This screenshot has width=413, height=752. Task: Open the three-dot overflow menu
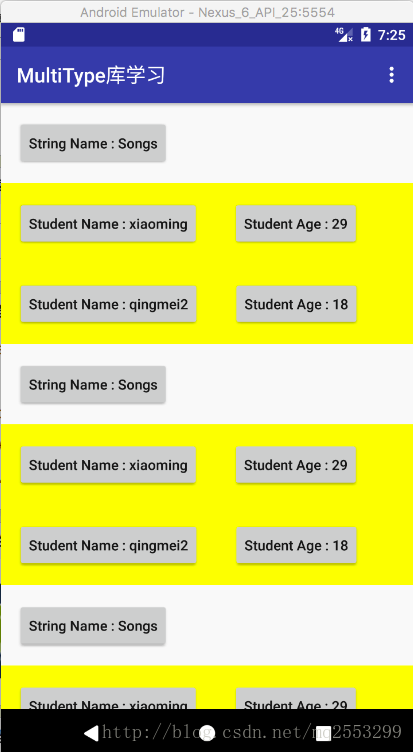point(391,75)
